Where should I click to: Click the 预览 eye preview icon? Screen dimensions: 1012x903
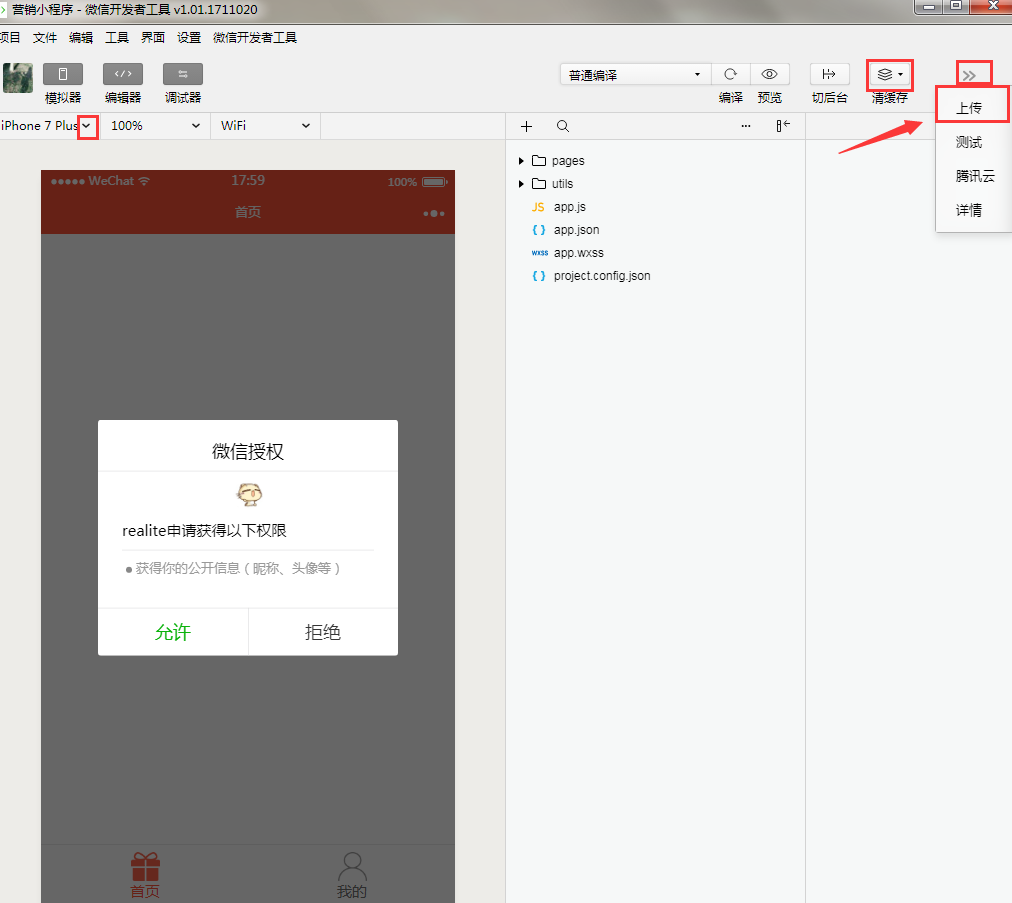click(x=769, y=74)
